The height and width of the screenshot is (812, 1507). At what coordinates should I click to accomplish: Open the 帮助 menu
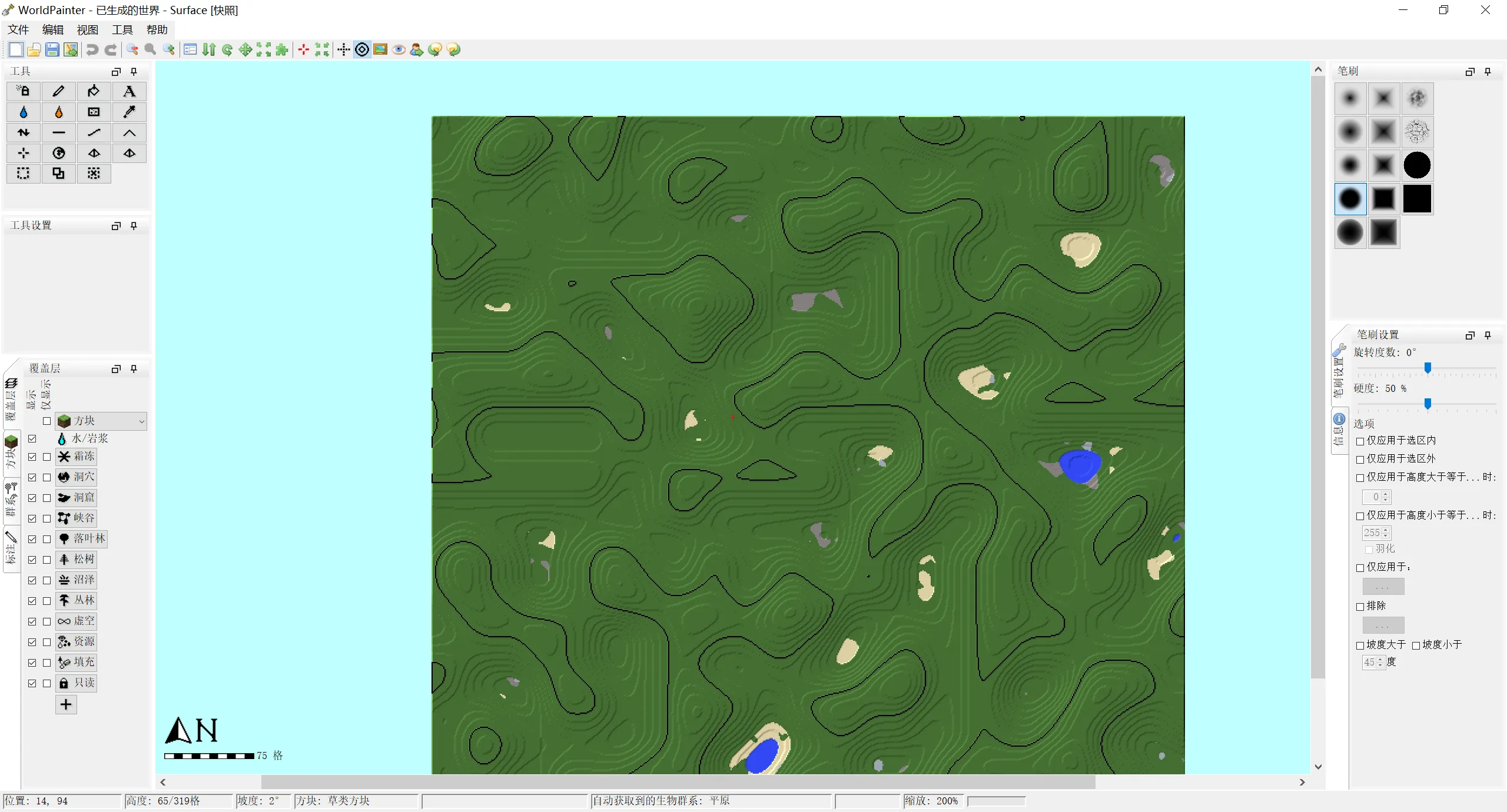tap(157, 29)
